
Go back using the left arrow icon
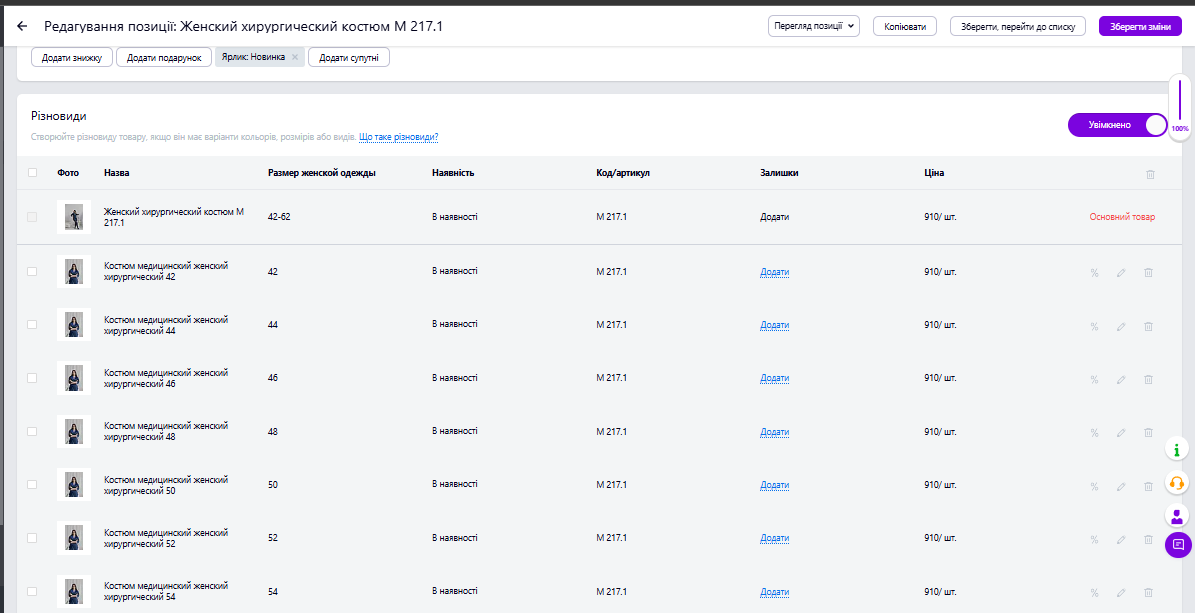22,26
